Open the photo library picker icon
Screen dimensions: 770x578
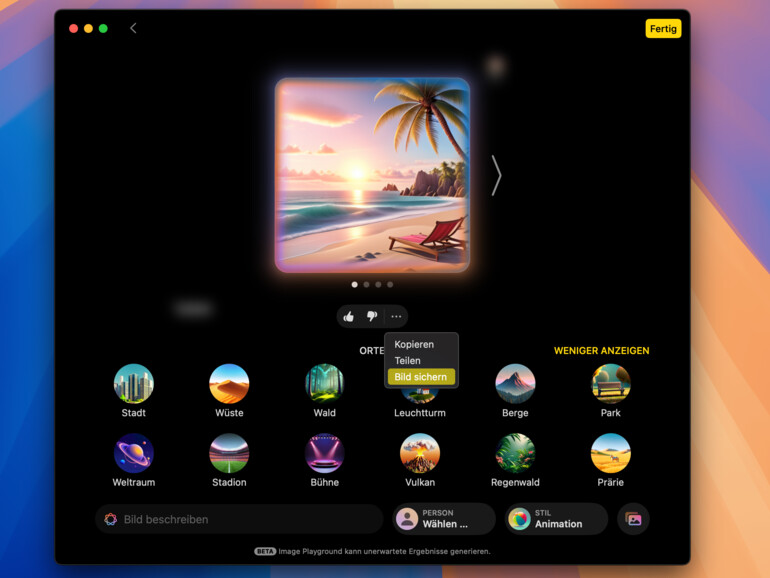coord(633,519)
